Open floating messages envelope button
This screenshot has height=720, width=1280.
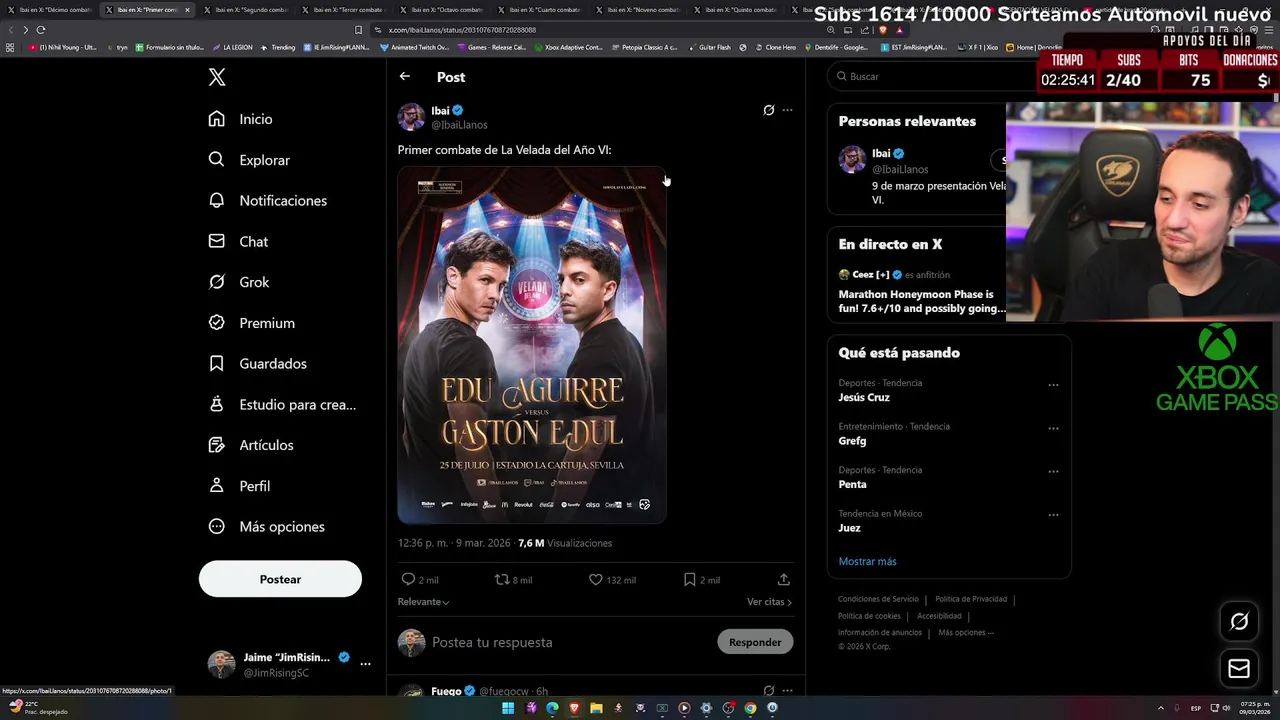pyautogui.click(x=1239, y=669)
